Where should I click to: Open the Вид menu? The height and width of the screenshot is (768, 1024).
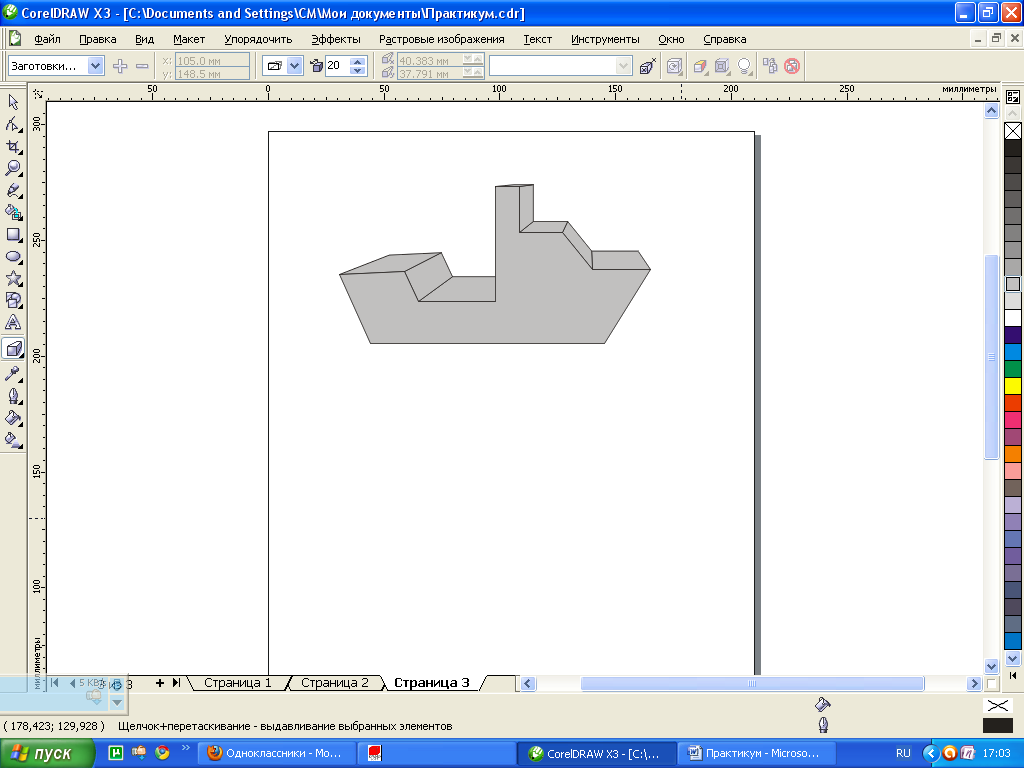(x=144, y=39)
